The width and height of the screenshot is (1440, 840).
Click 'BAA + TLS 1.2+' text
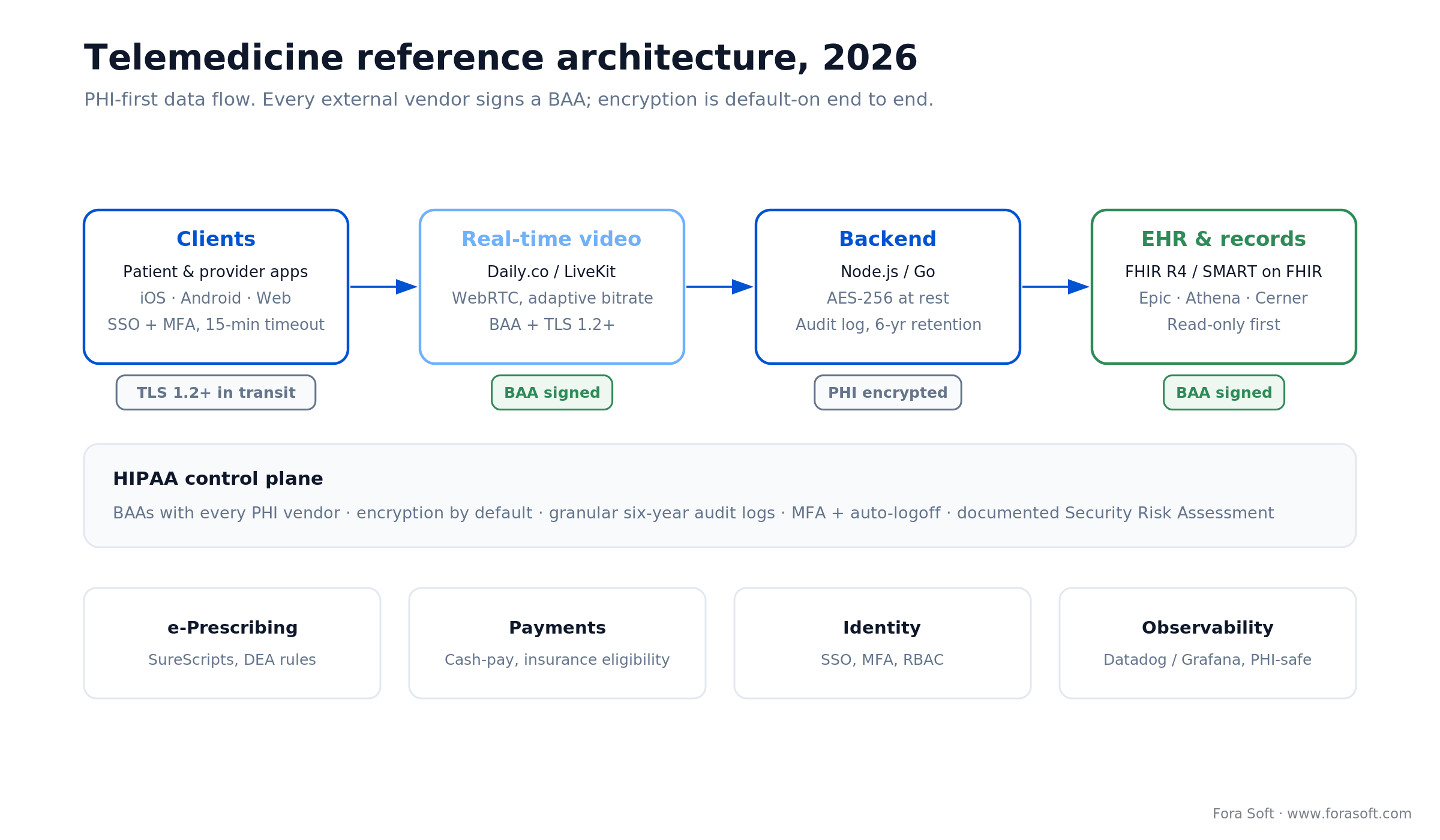point(552,325)
